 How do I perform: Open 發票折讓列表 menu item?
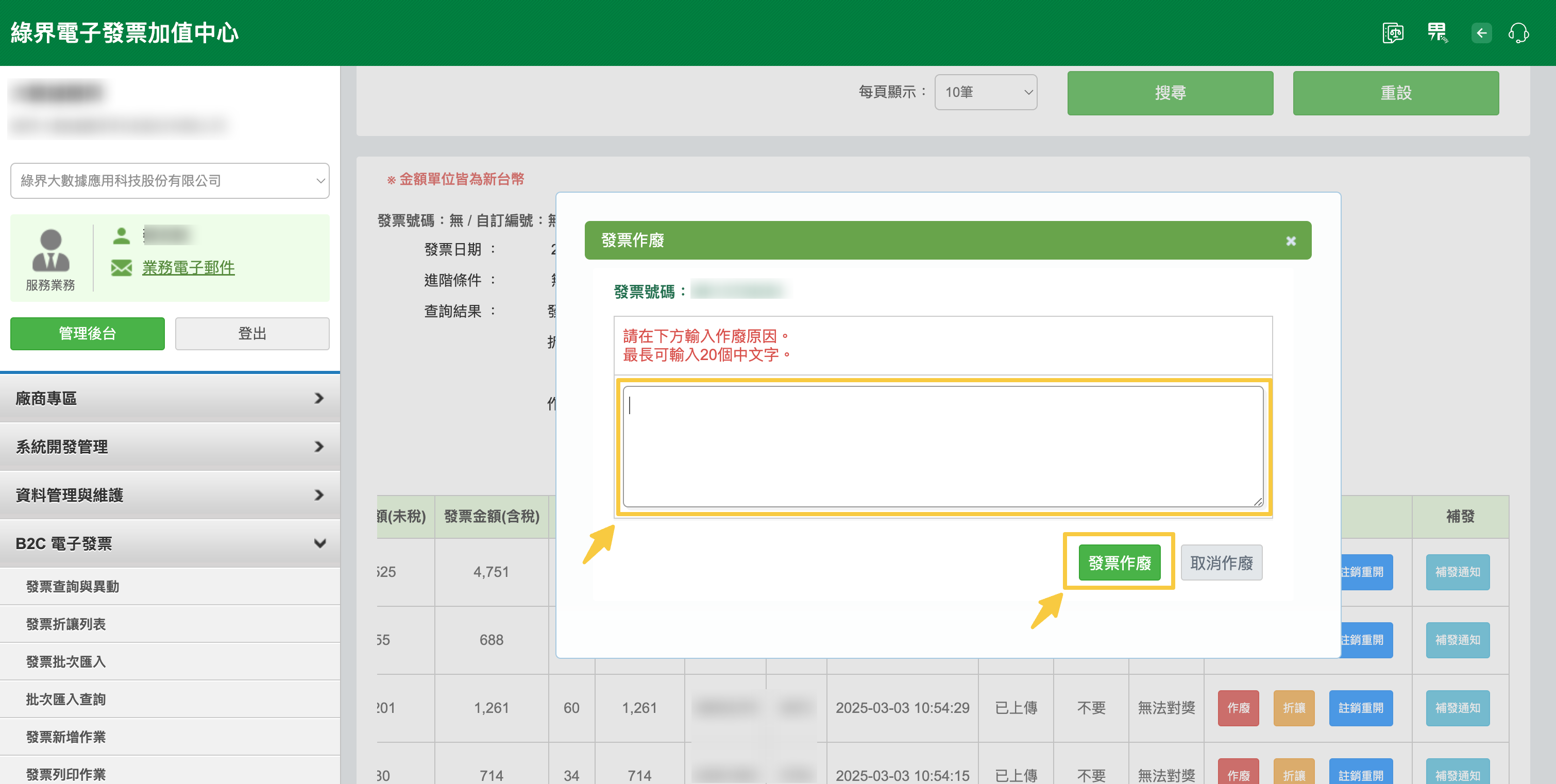pyautogui.click(x=66, y=624)
